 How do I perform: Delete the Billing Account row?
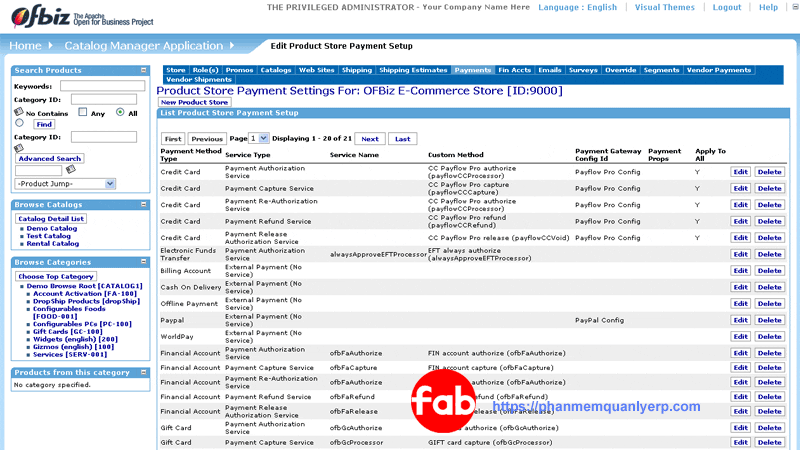coord(769,270)
